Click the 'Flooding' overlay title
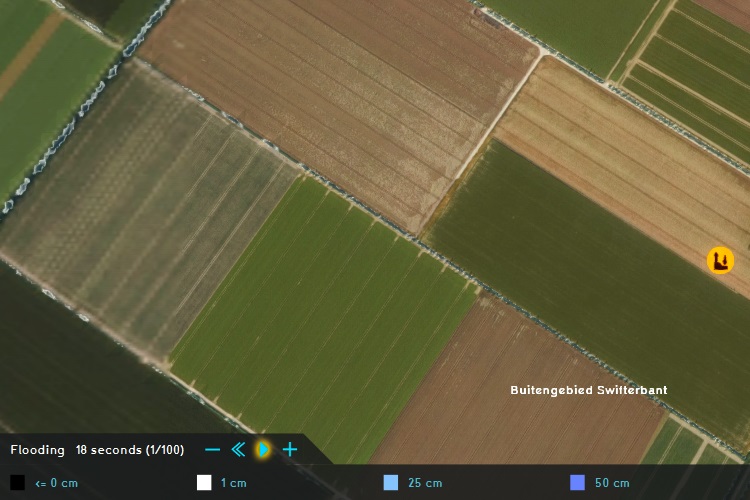The image size is (750, 500). pos(37,450)
